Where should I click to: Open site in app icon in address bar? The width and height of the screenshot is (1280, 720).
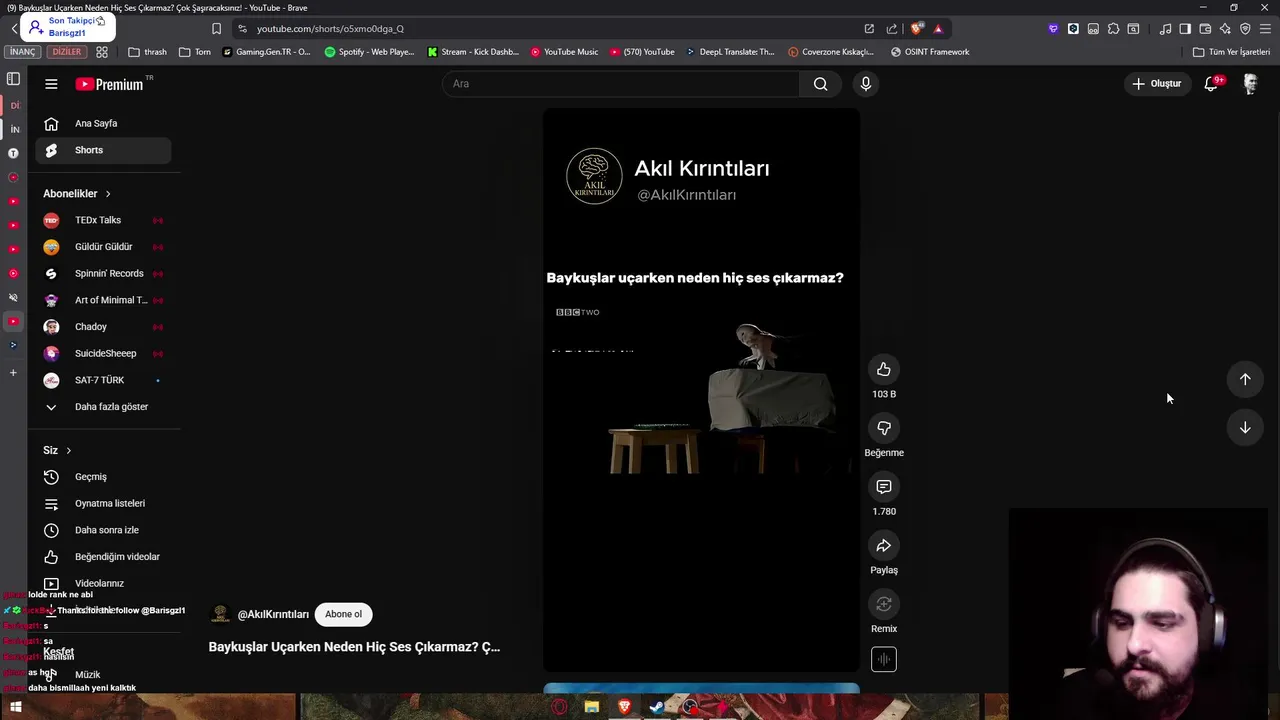[x=869, y=29]
